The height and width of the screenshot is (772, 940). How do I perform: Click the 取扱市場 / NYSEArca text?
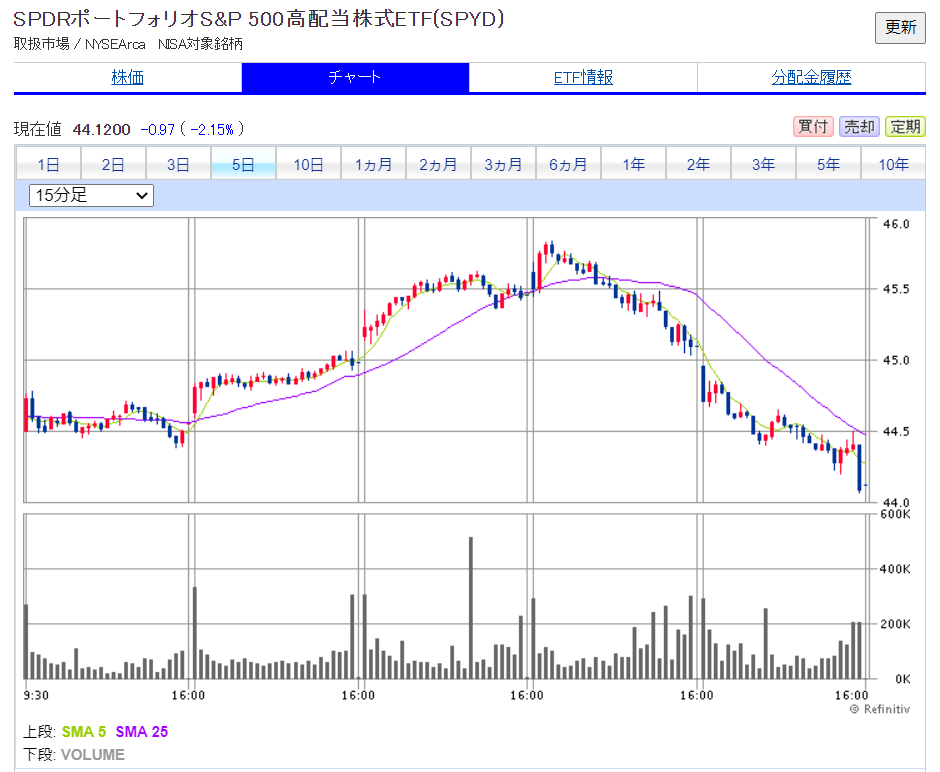pyautogui.click(x=80, y=44)
